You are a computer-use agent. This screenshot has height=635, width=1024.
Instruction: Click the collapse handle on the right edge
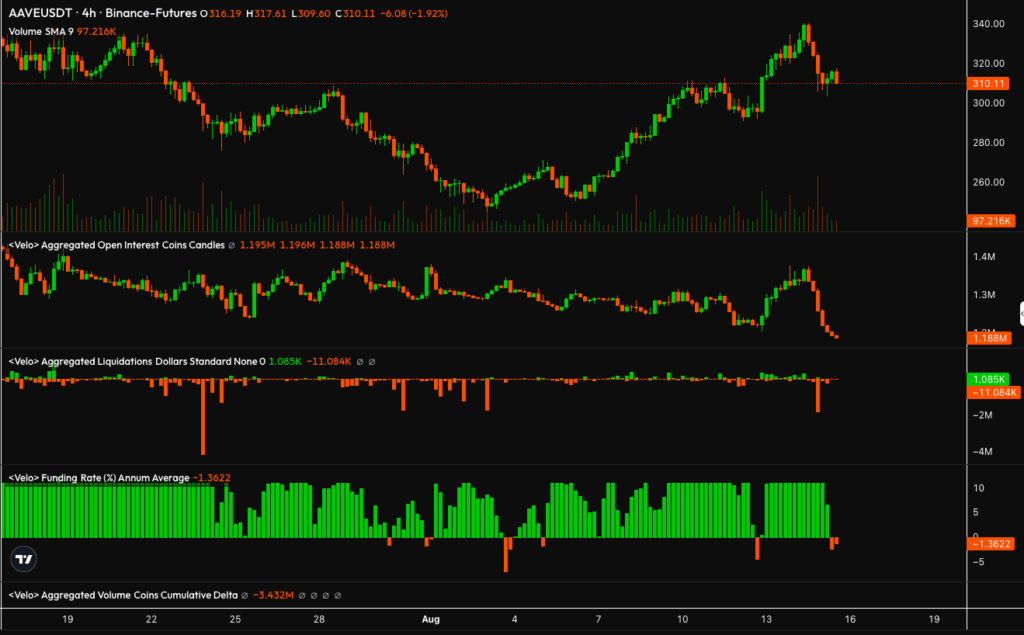coord(1021,314)
